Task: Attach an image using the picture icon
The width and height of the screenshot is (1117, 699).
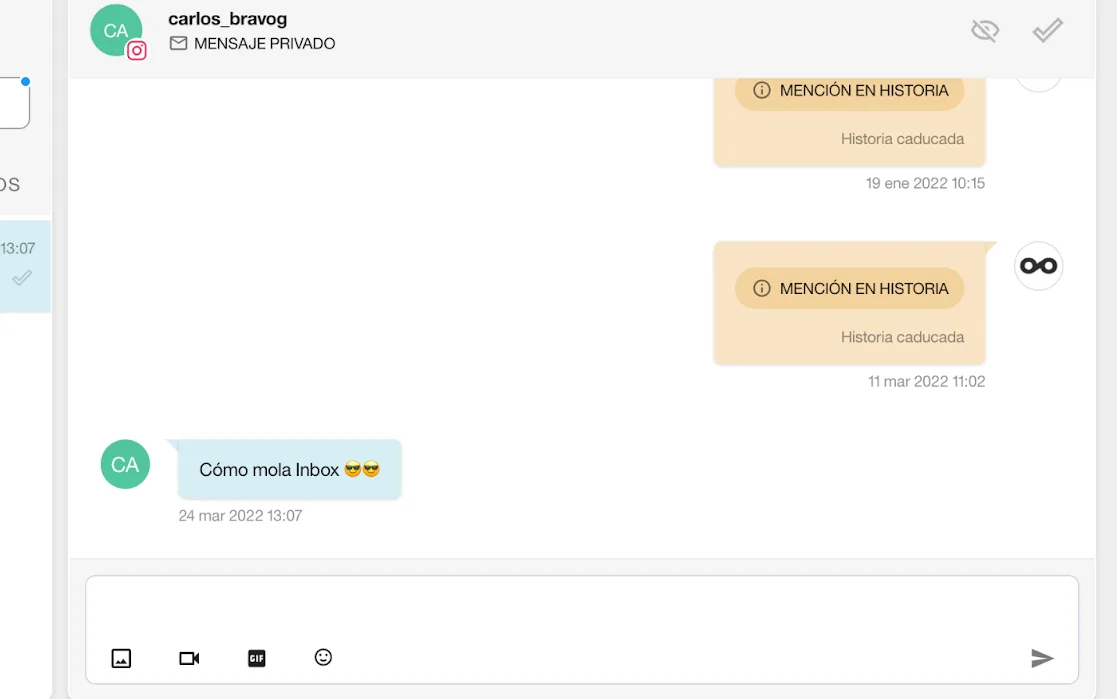Action: point(121,658)
